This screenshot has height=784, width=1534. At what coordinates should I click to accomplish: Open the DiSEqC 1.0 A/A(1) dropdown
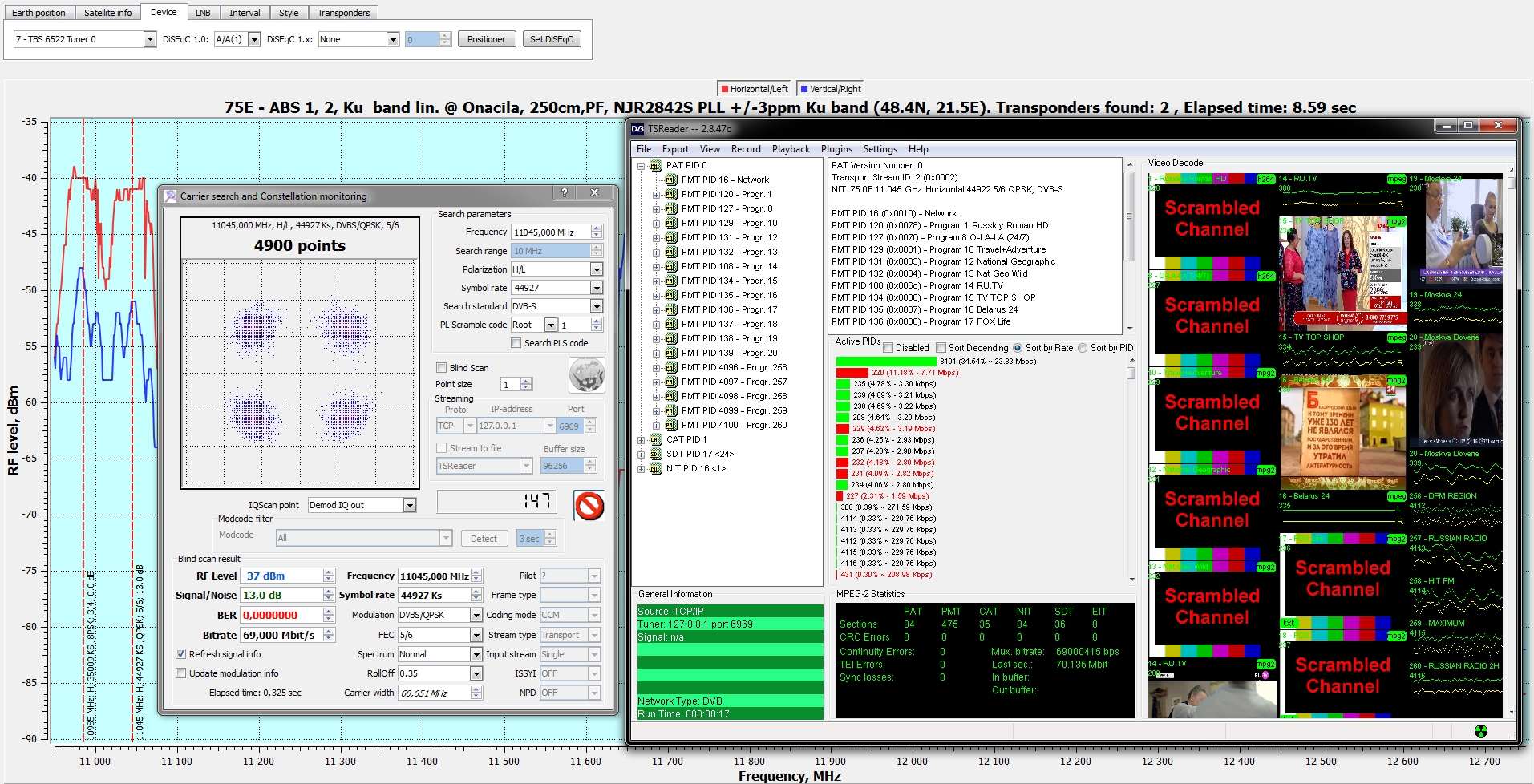point(254,39)
